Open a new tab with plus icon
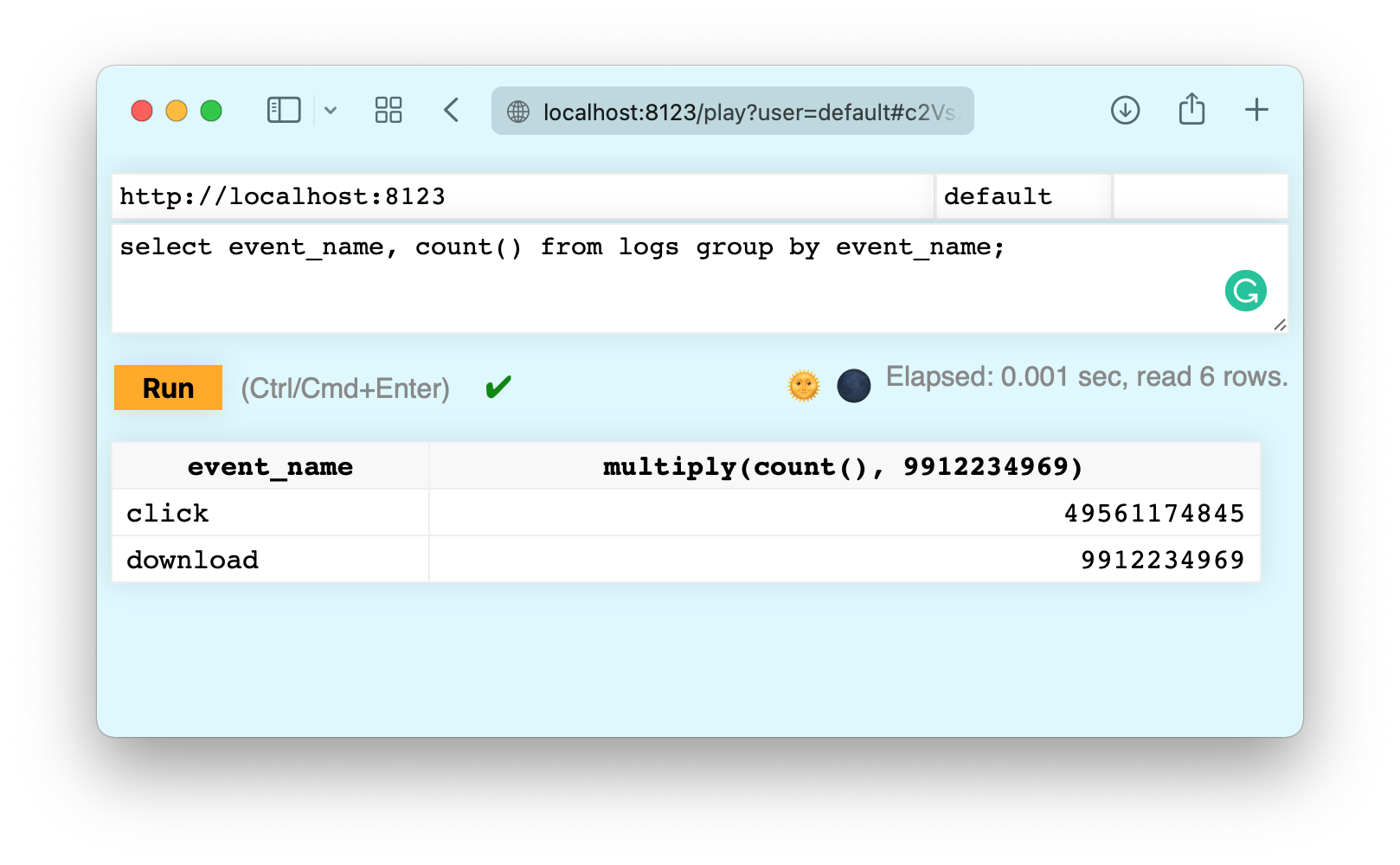1400x865 pixels. 1256,110
